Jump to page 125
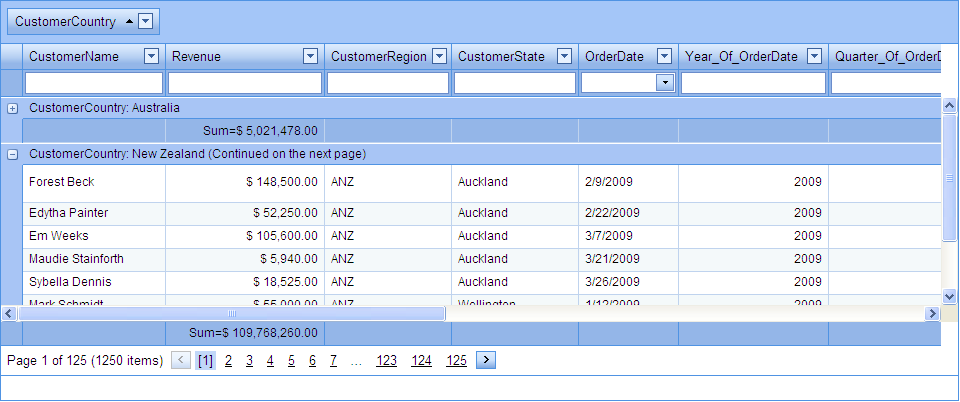Viewport: 960px width, 402px height. coord(456,361)
